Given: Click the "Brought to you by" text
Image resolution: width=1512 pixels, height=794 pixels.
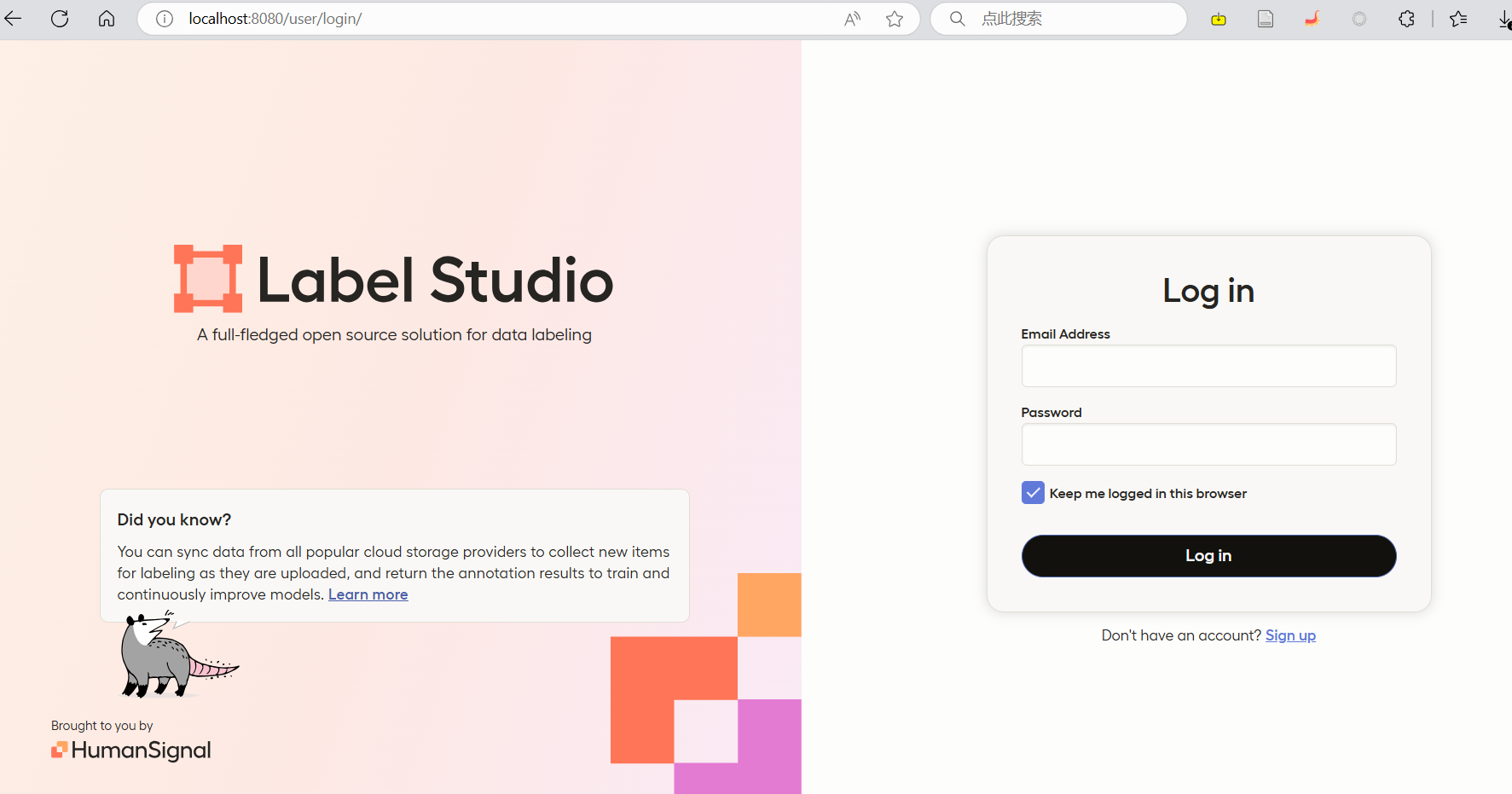Looking at the screenshot, I should coord(102,726).
